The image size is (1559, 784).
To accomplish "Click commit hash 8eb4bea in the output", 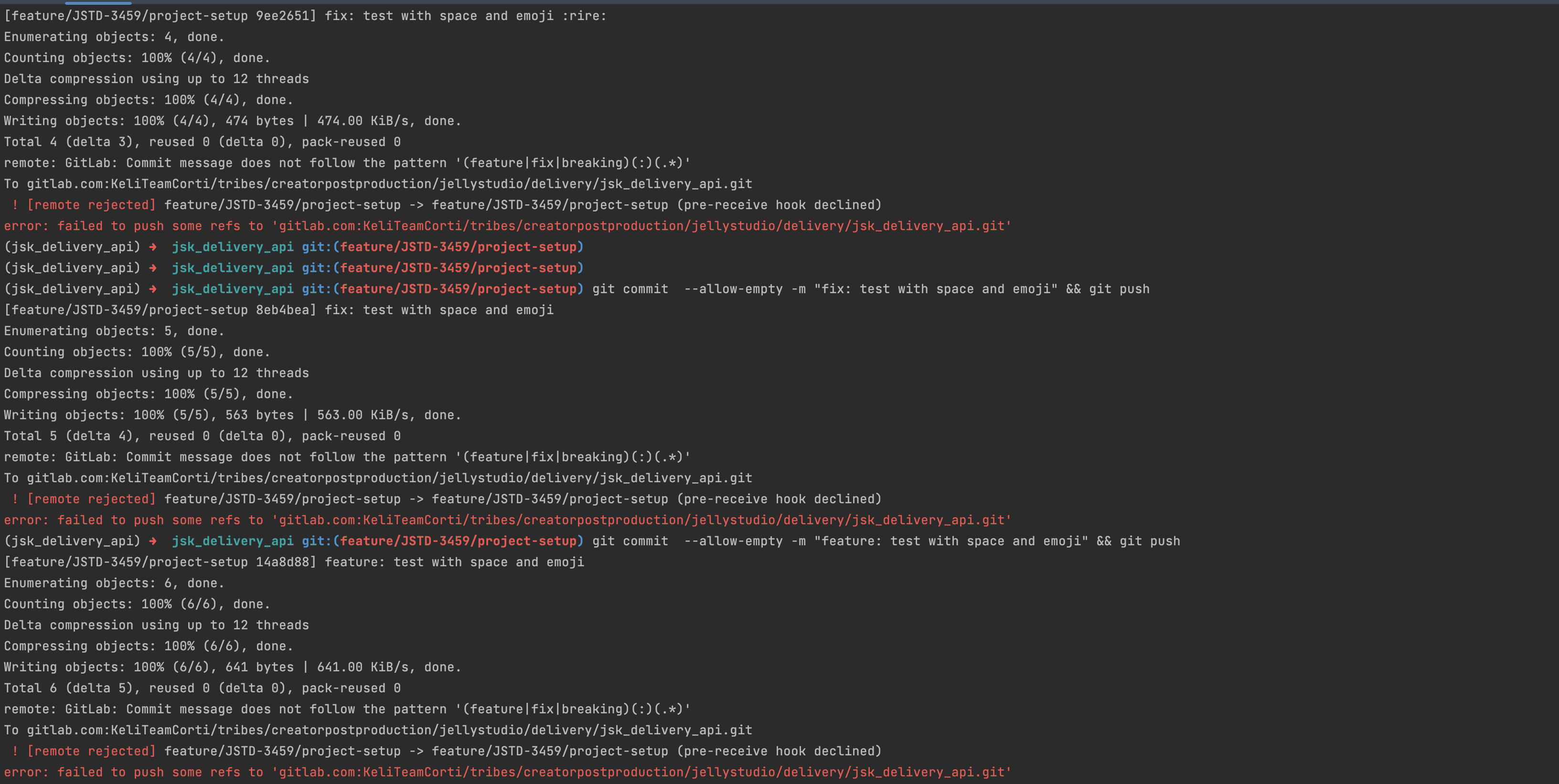I will click(x=283, y=310).
